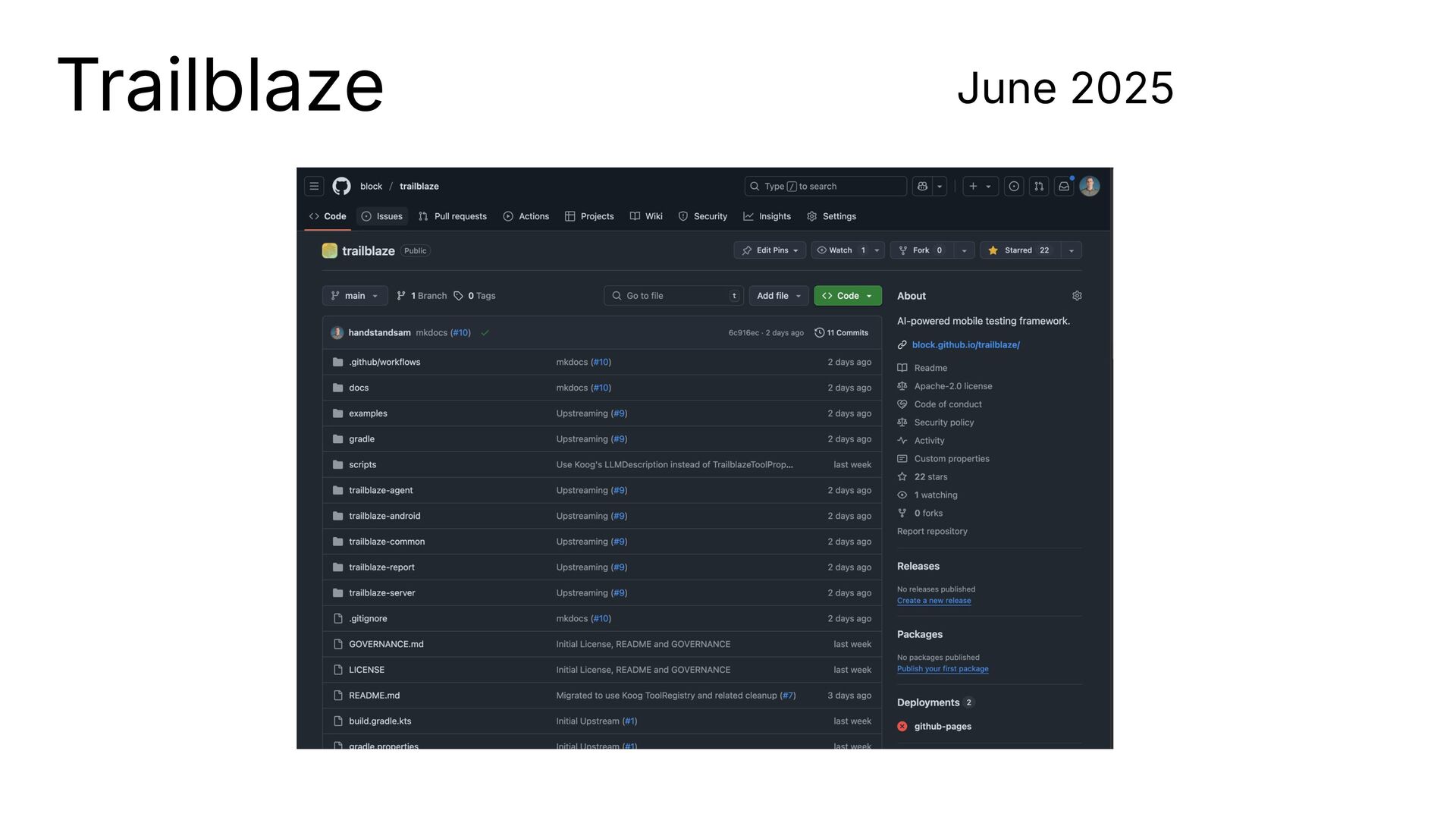Open block.github.io/trailblaze/ link

[965, 345]
